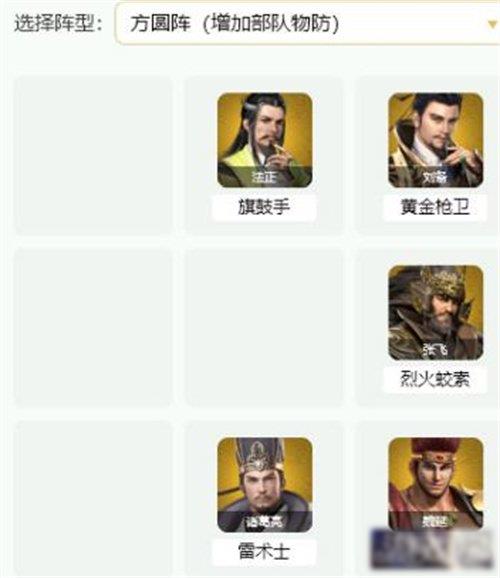500x578 pixels.
Task: Click the 雷术士 troop label
Action: click(x=264, y=552)
